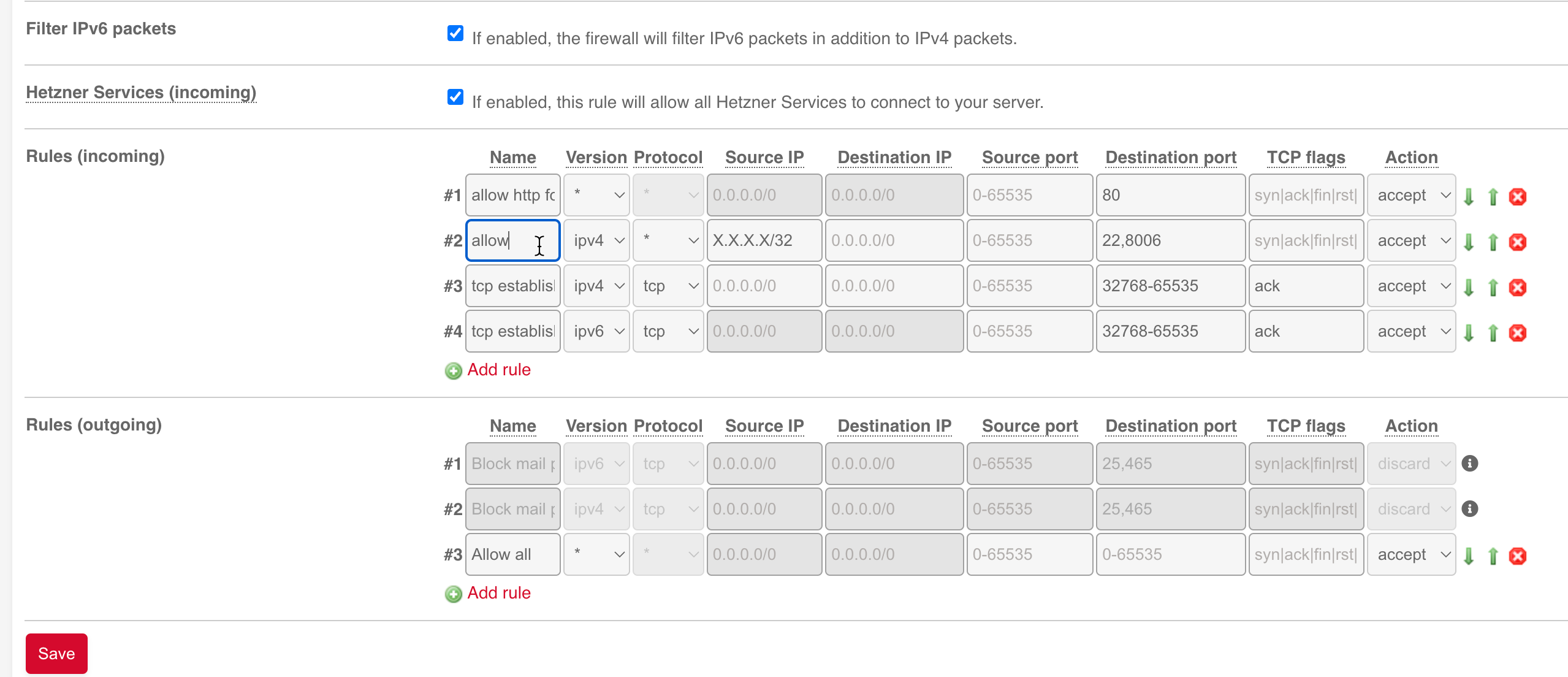Image resolution: width=1568 pixels, height=677 pixels.
Task: Click incoming TCP flags column header
Action: click(1306, 158)
